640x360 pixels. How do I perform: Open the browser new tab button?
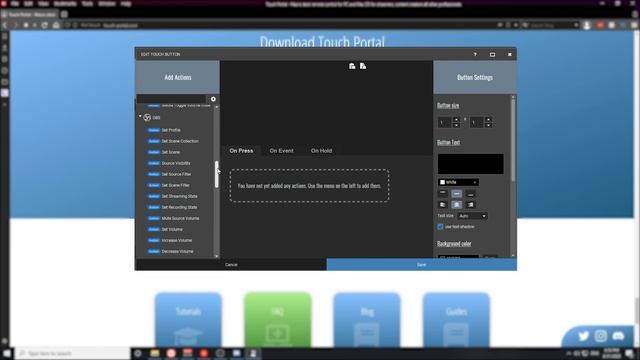(64, 14)
